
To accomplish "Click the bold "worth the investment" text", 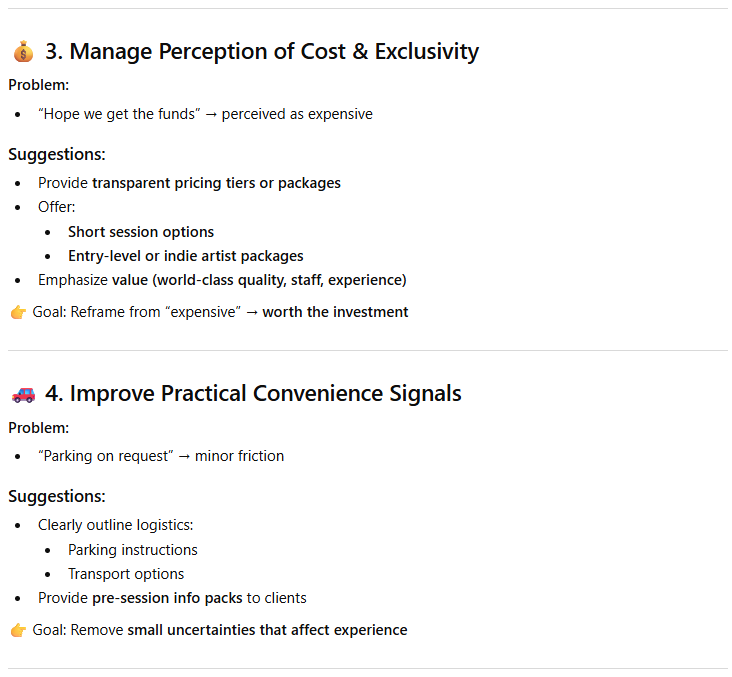I will (x=335, y=312).
